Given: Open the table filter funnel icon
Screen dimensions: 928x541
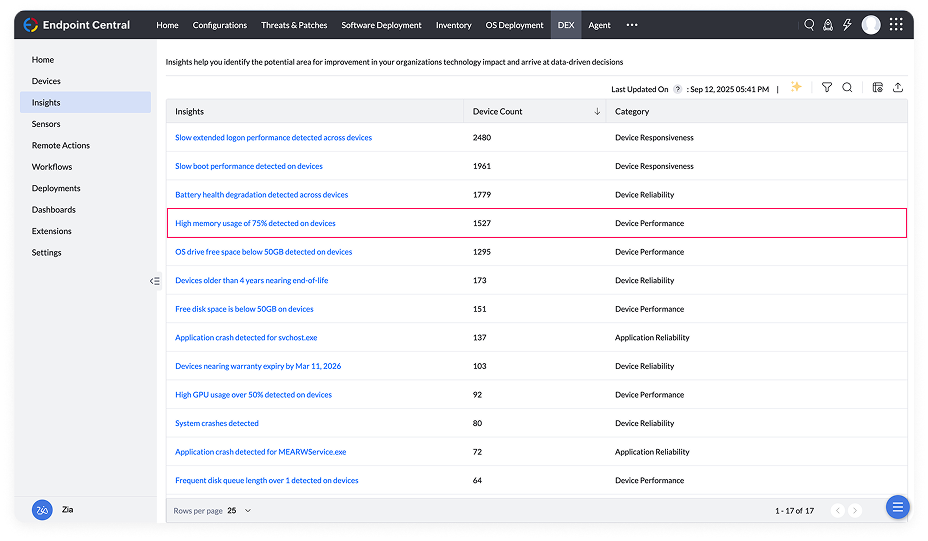Looking at the screenshot, I should 827,88.
